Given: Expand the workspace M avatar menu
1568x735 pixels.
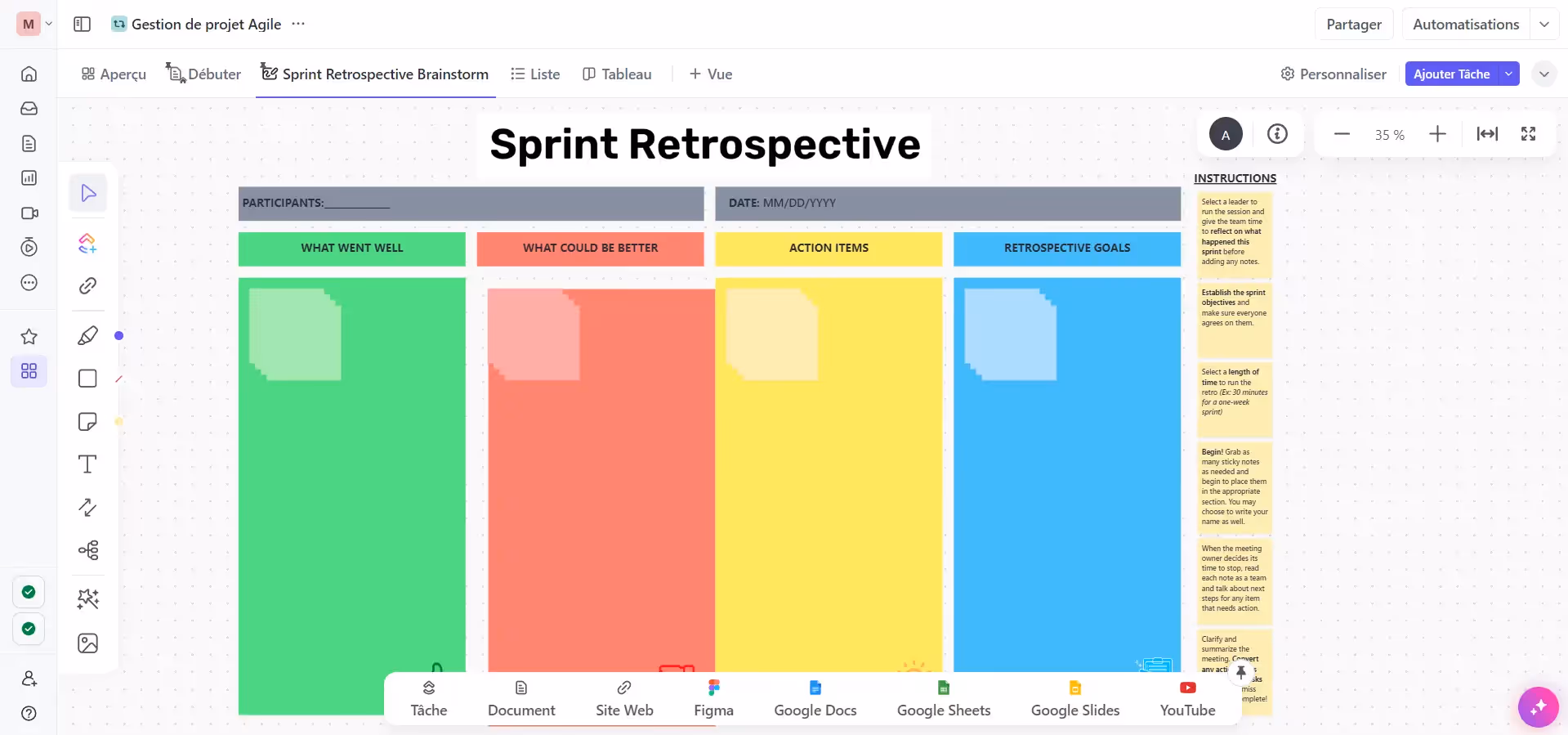Looking at the screenshot, I should [35, 25].
